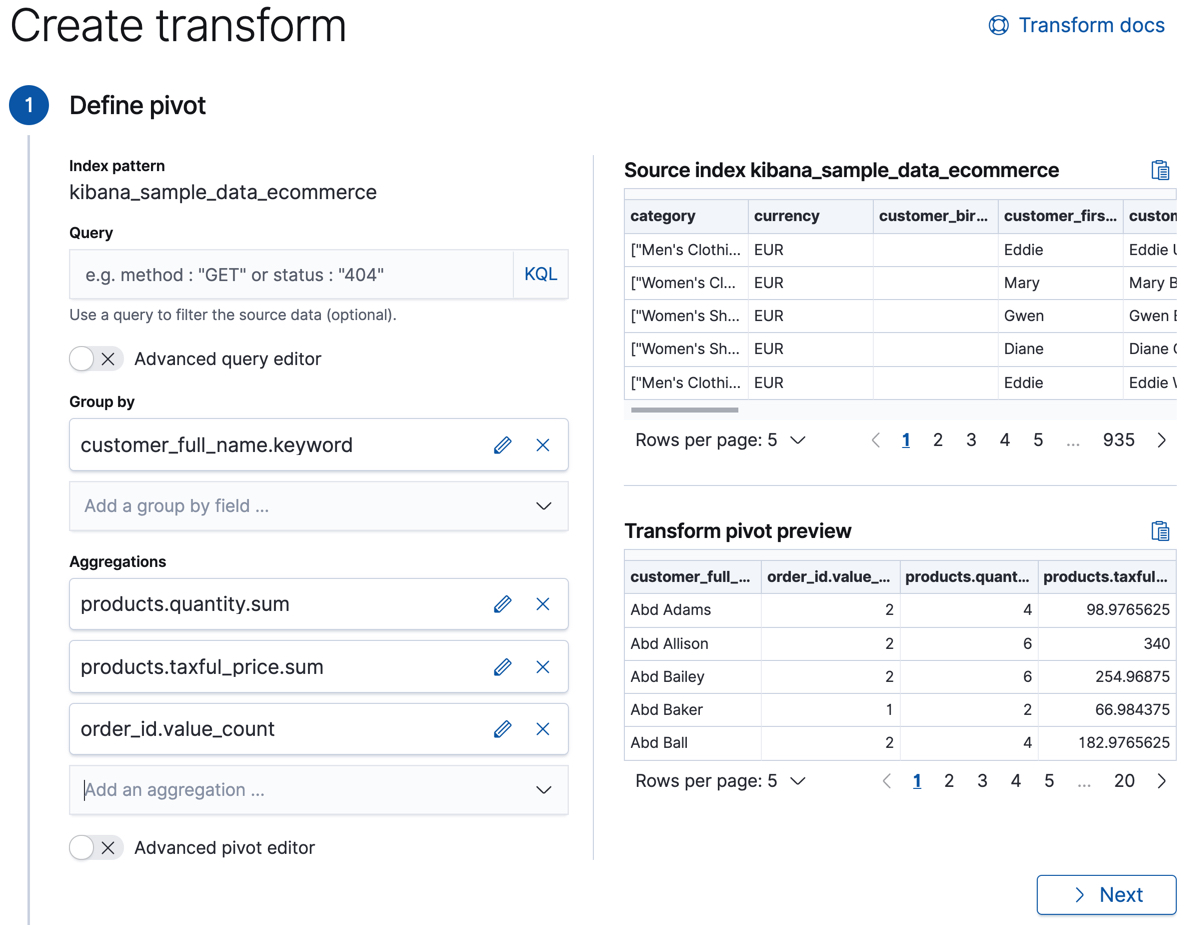Enable the Advanced pivot editor toggle

pos(95,847)
